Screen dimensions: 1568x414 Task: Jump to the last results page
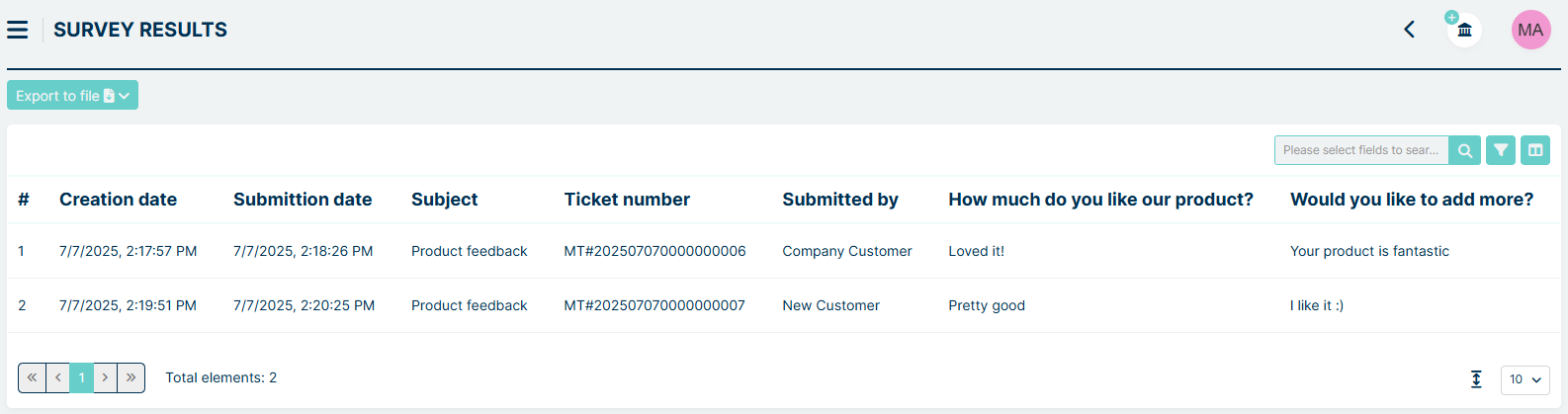click(x=131, y=377)
